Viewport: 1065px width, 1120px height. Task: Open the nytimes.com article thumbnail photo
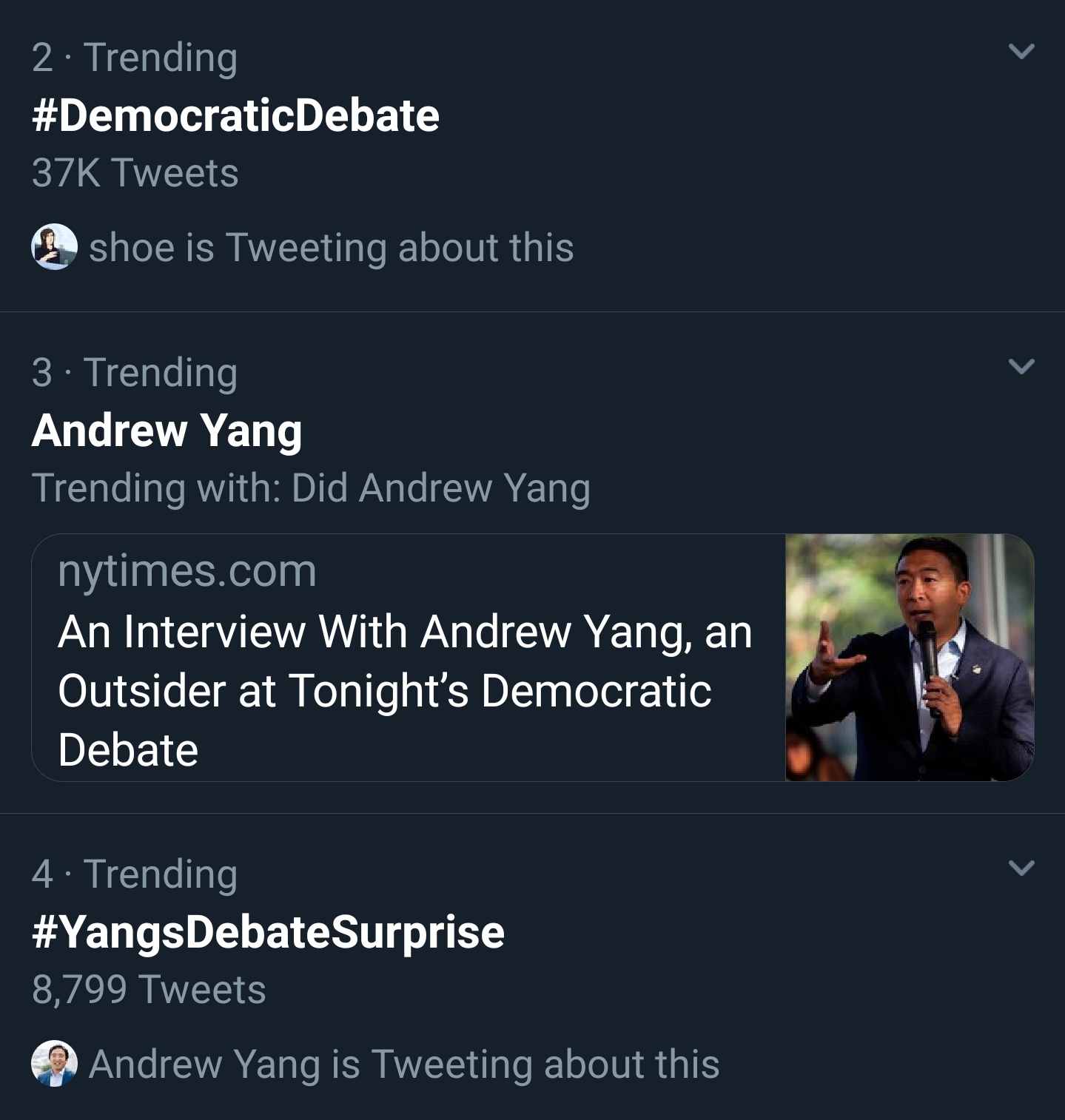pos(910,658)
